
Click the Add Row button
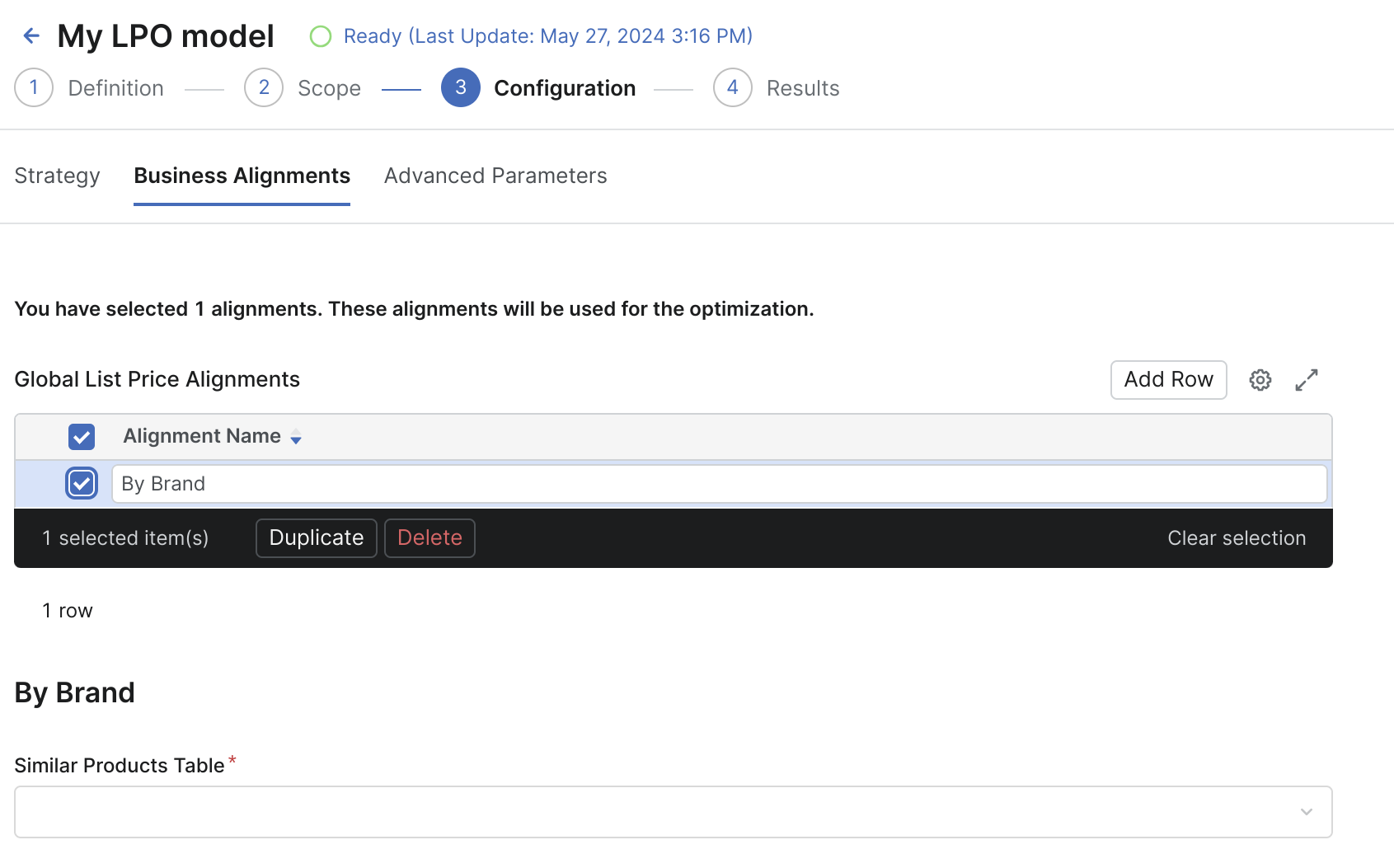pyautogui.click(x=1168, y=380)
